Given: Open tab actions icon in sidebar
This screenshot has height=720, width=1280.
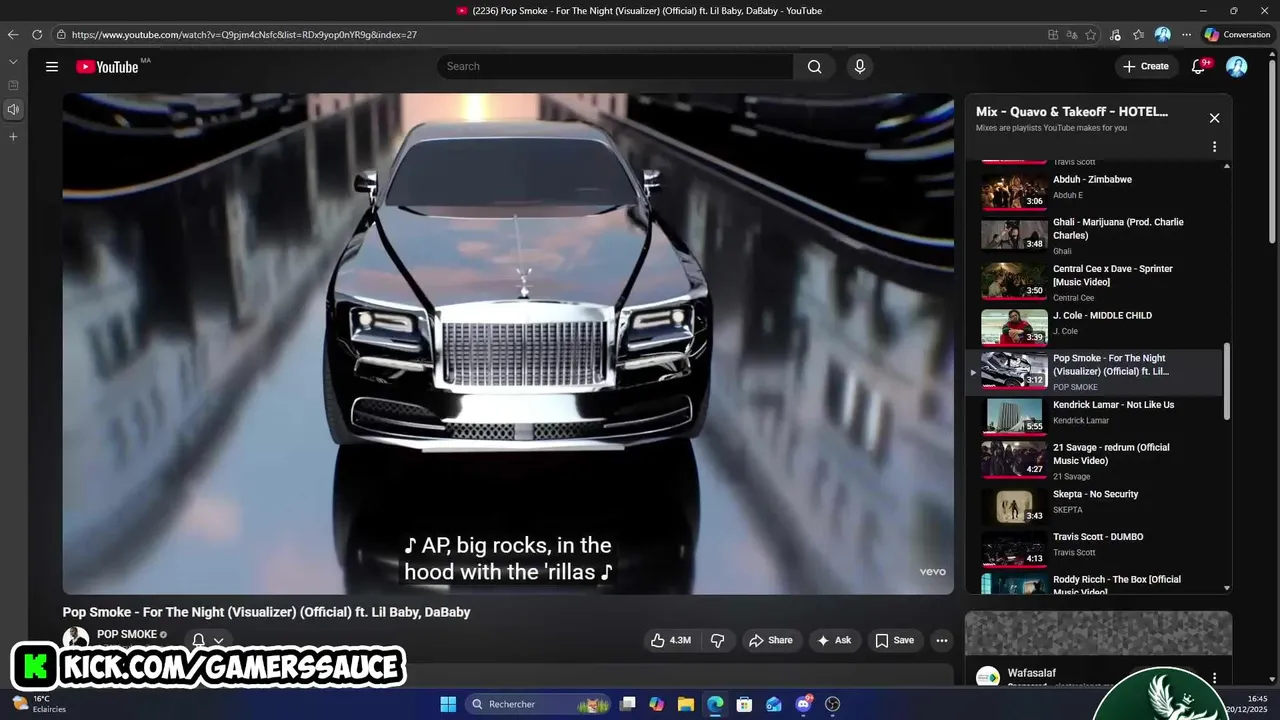Looking at the screenshot, I should pyautogui.click(x=13, y=85).
